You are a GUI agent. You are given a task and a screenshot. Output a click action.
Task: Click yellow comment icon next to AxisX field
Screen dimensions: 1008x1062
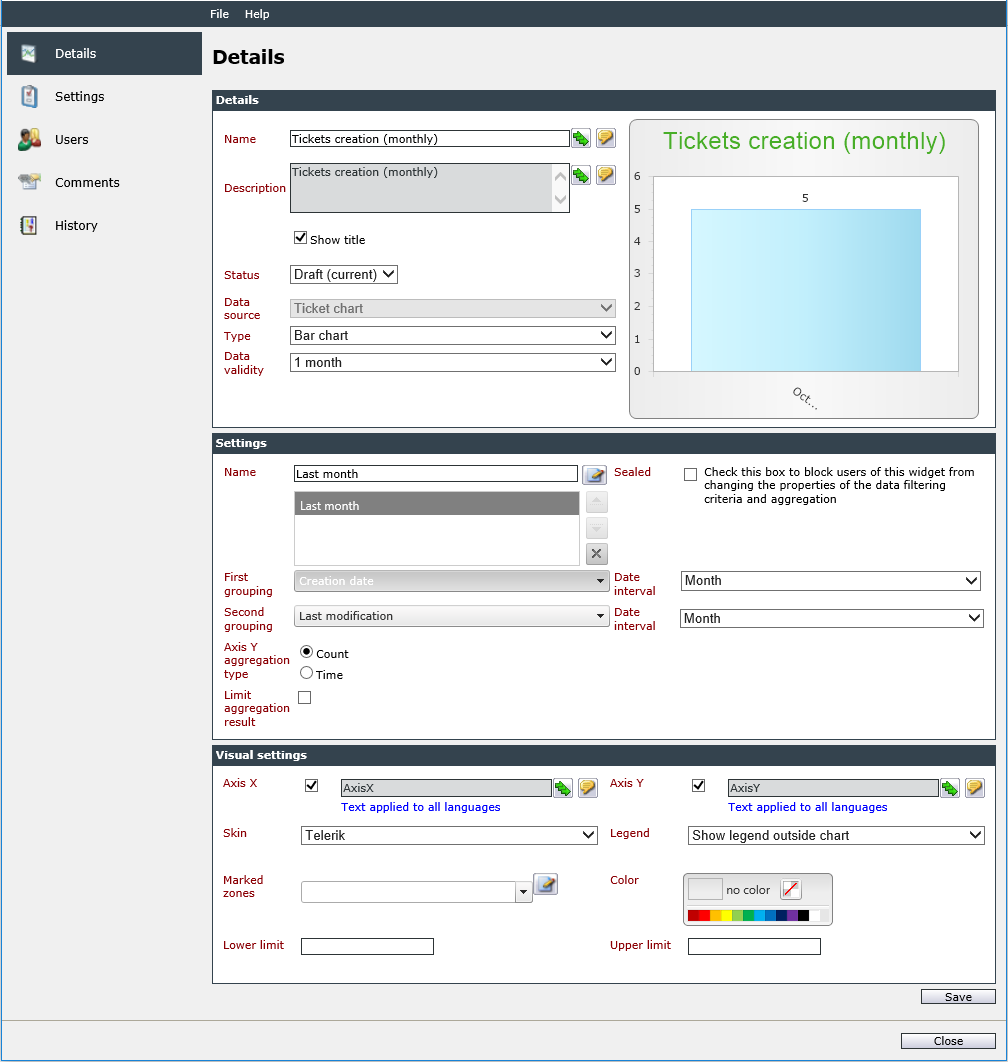pos(587,788)
